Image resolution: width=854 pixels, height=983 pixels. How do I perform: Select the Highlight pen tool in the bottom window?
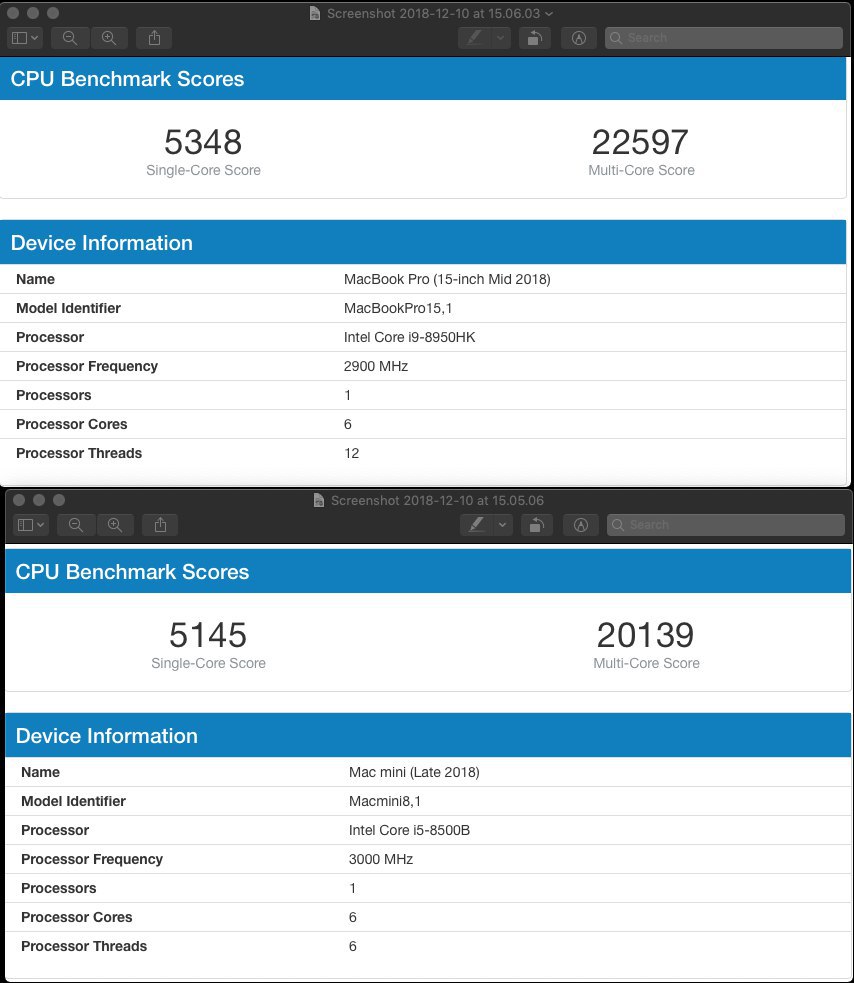coord(477,525)
